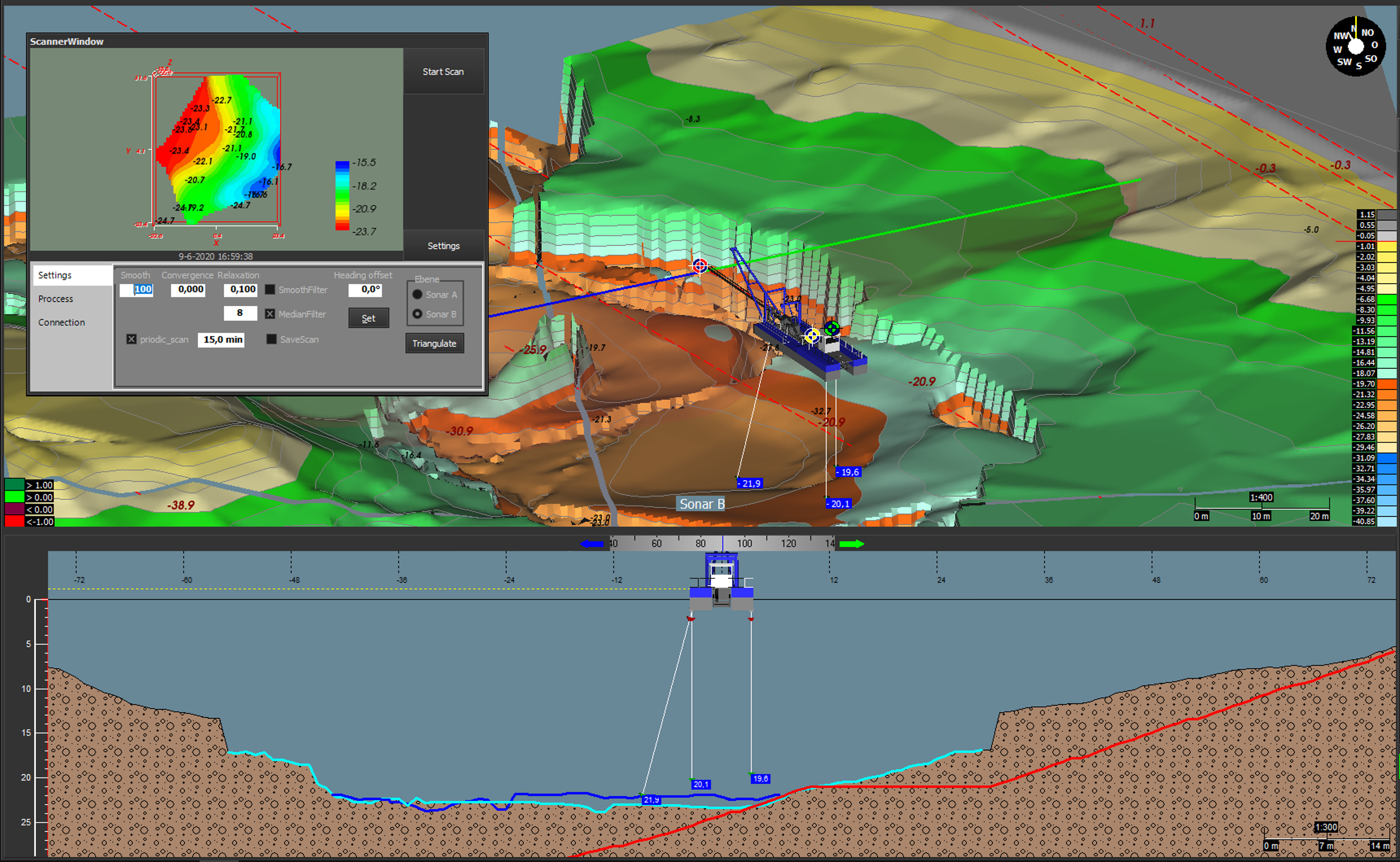Click the '< 0.00' maroon legend swatch
This screenshot has height=862, width=1400.
tap(14, 510)
